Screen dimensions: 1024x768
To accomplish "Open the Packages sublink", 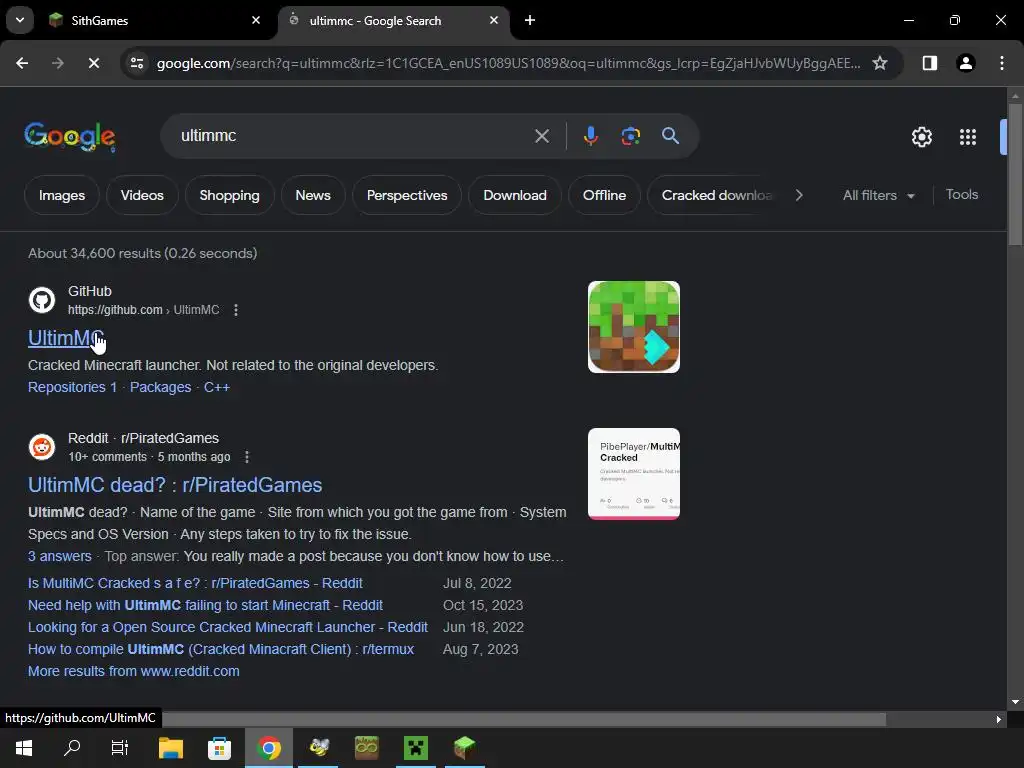I will (160, 387).
